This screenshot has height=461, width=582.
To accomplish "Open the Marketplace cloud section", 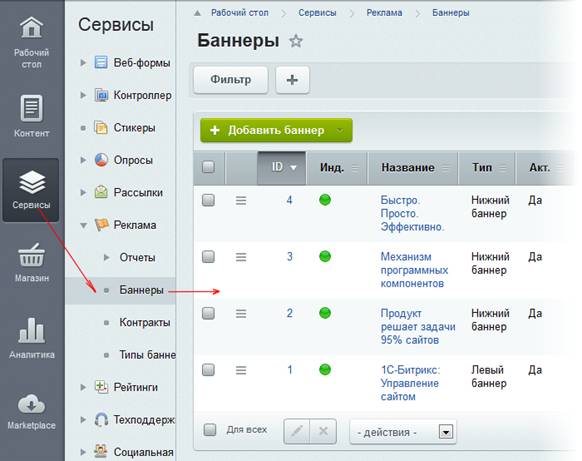I will [x=31, y=411].
